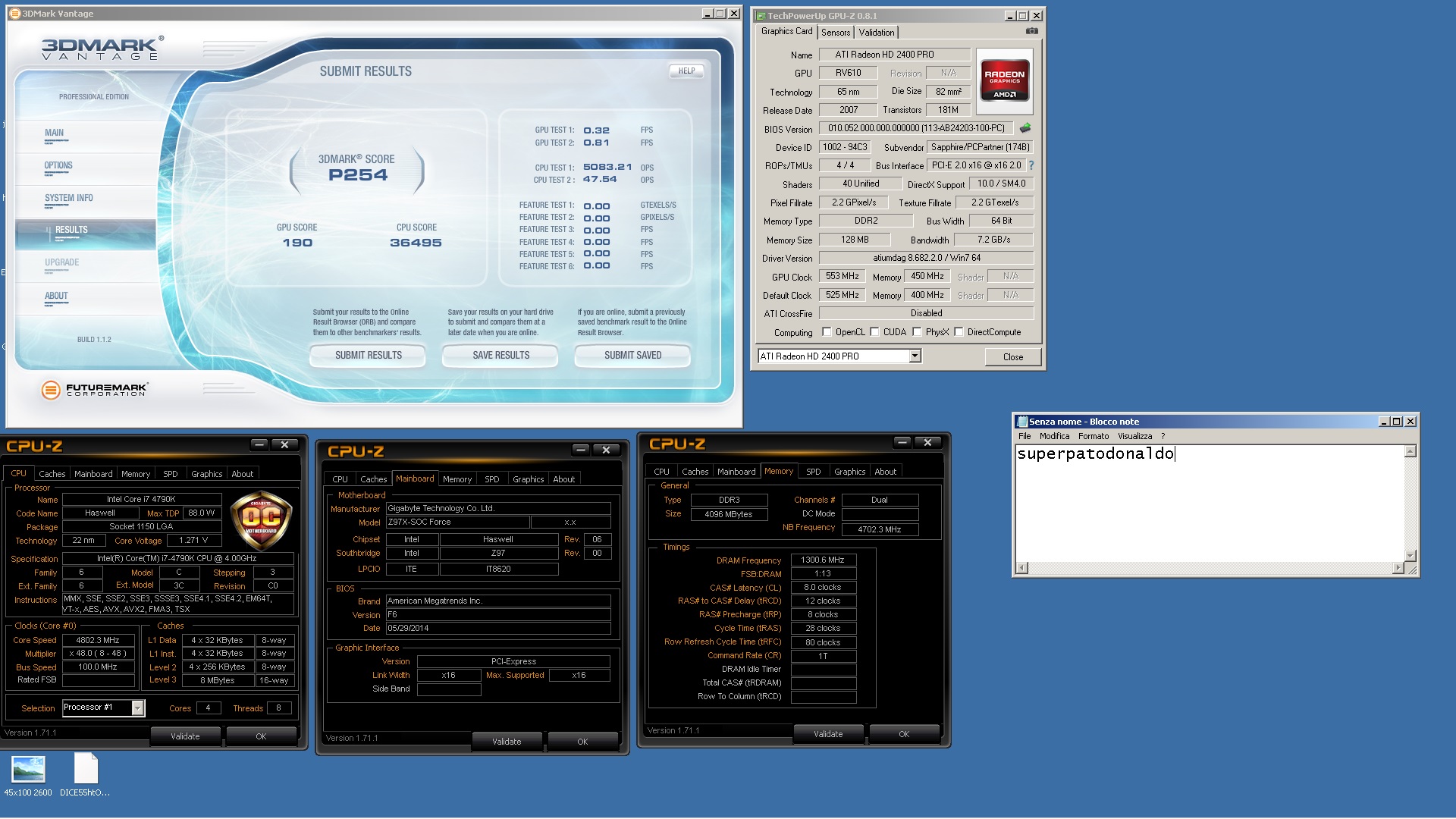Click the 3DMark Vantage logo
The height and width of the screenshot is (819, 1456).
[102, 49]
